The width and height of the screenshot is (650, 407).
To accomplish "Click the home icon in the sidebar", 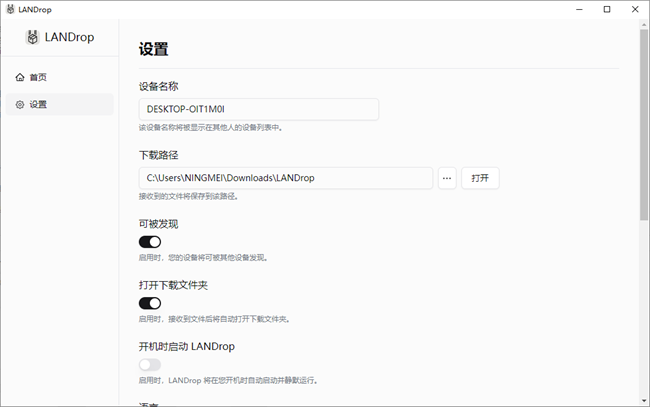I will tap(20, 77).
